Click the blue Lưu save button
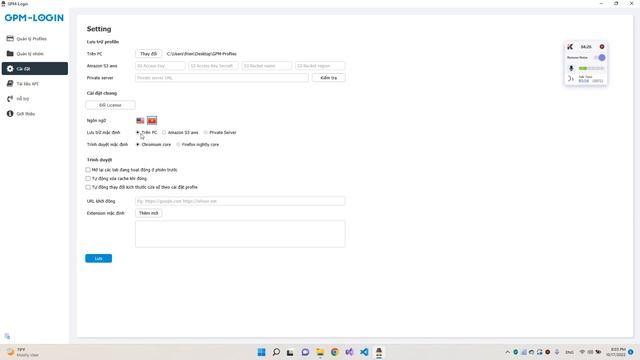 tap(98, 258)
